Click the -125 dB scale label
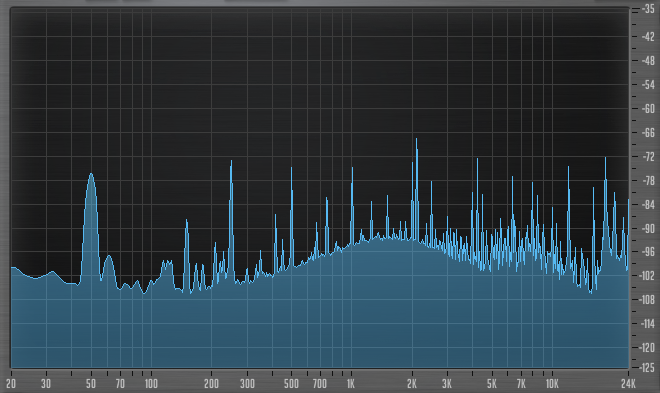Image resolution: width=660 pixels, height=393 pixels. (647, 368)
